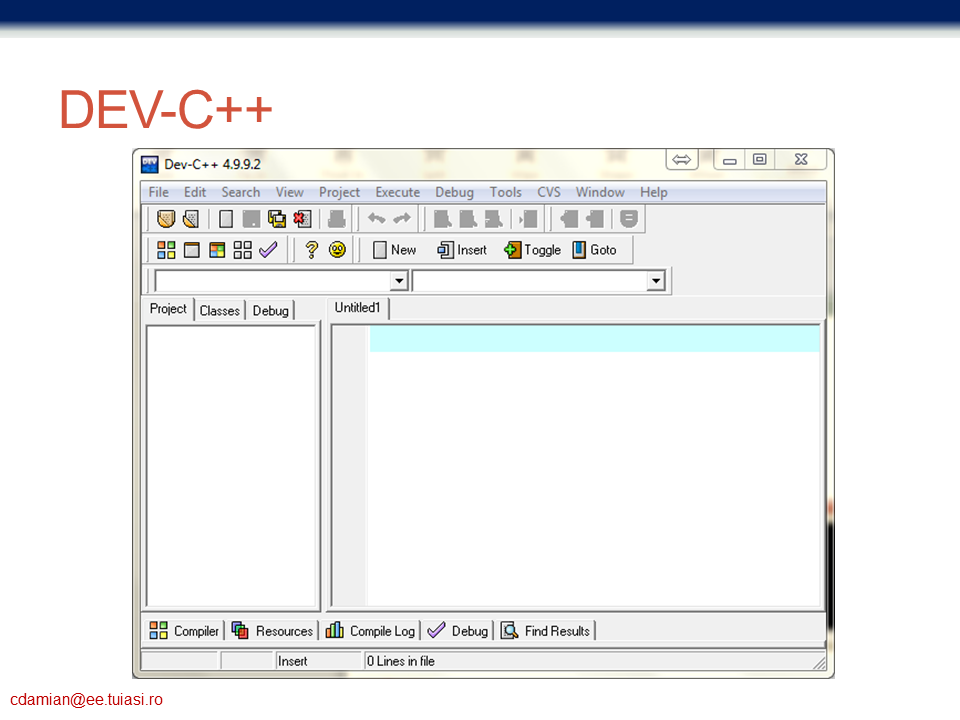This screenshot has height=720, width=960.
Task: Open the Compile Log tab
Action: [370, 631]
